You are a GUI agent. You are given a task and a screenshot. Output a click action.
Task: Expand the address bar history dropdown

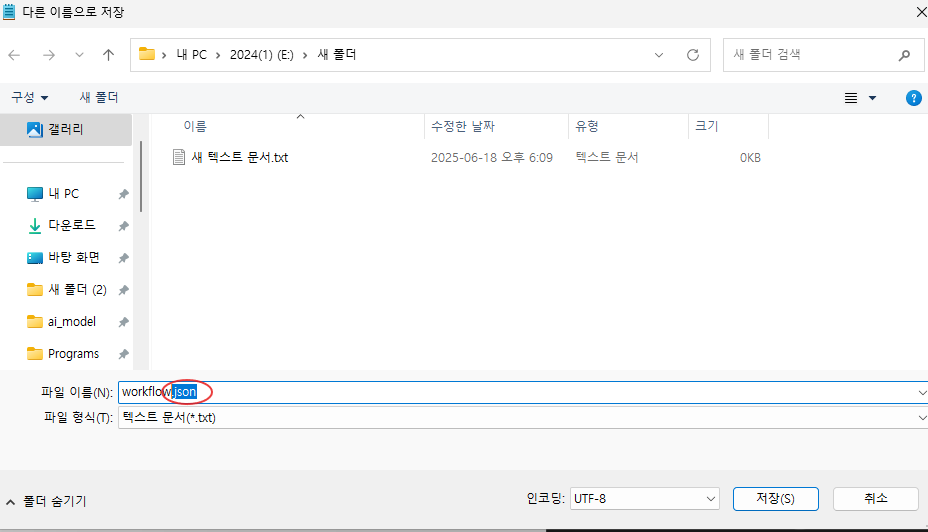tap(659, 55)
